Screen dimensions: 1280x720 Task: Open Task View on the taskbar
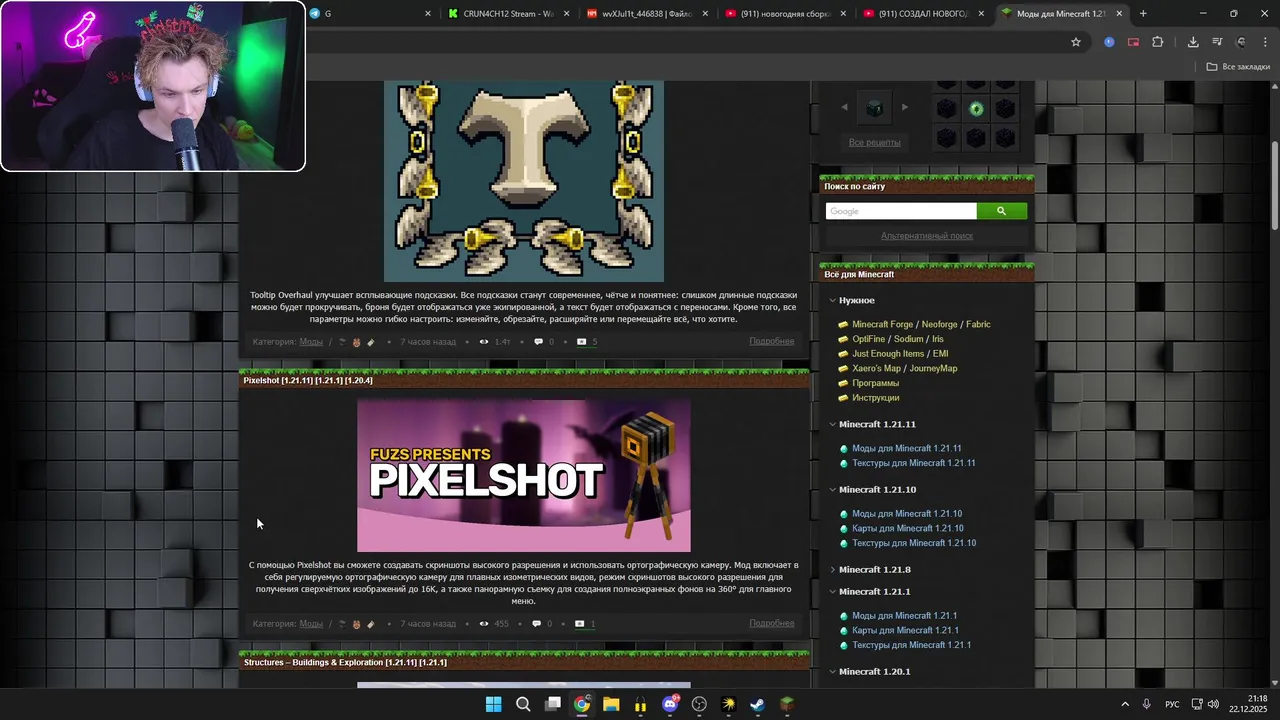(x=552, y=704)
